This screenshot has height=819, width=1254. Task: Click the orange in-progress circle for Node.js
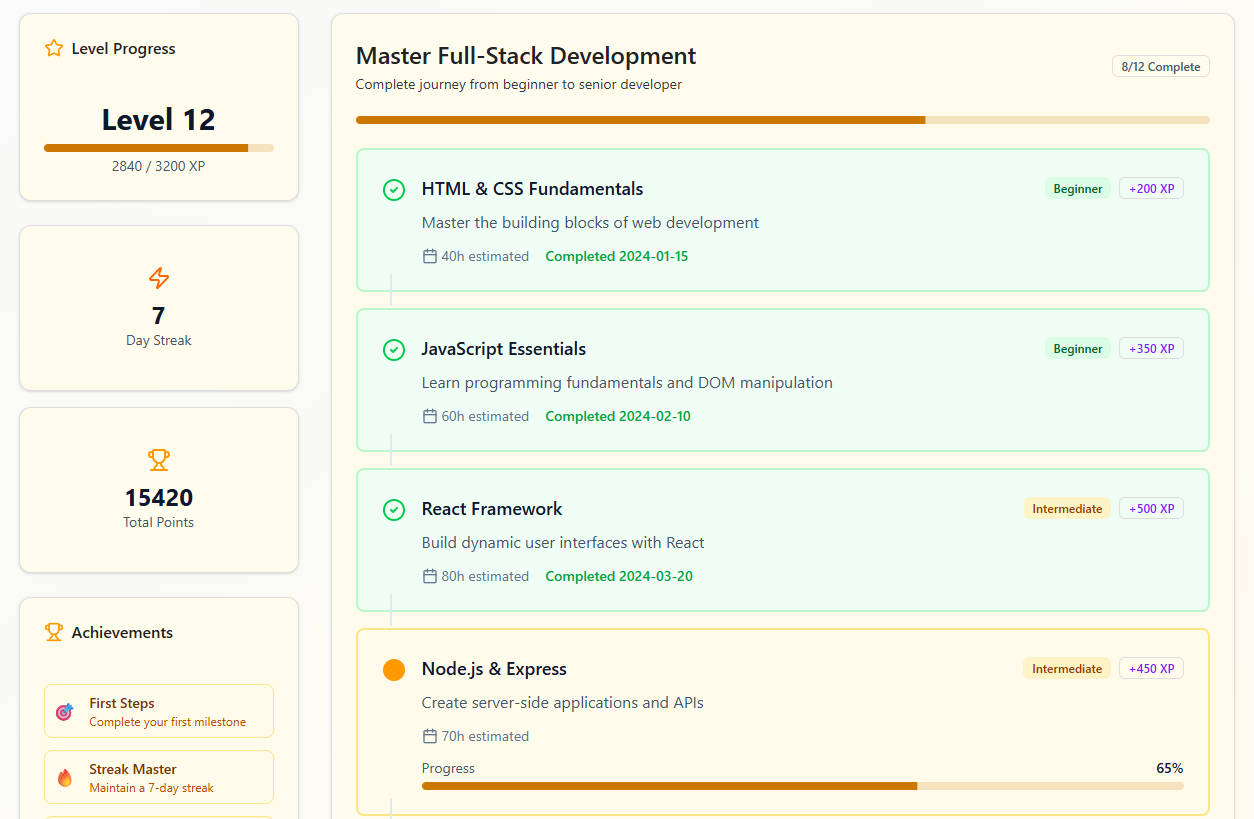(x=394, y=670)
